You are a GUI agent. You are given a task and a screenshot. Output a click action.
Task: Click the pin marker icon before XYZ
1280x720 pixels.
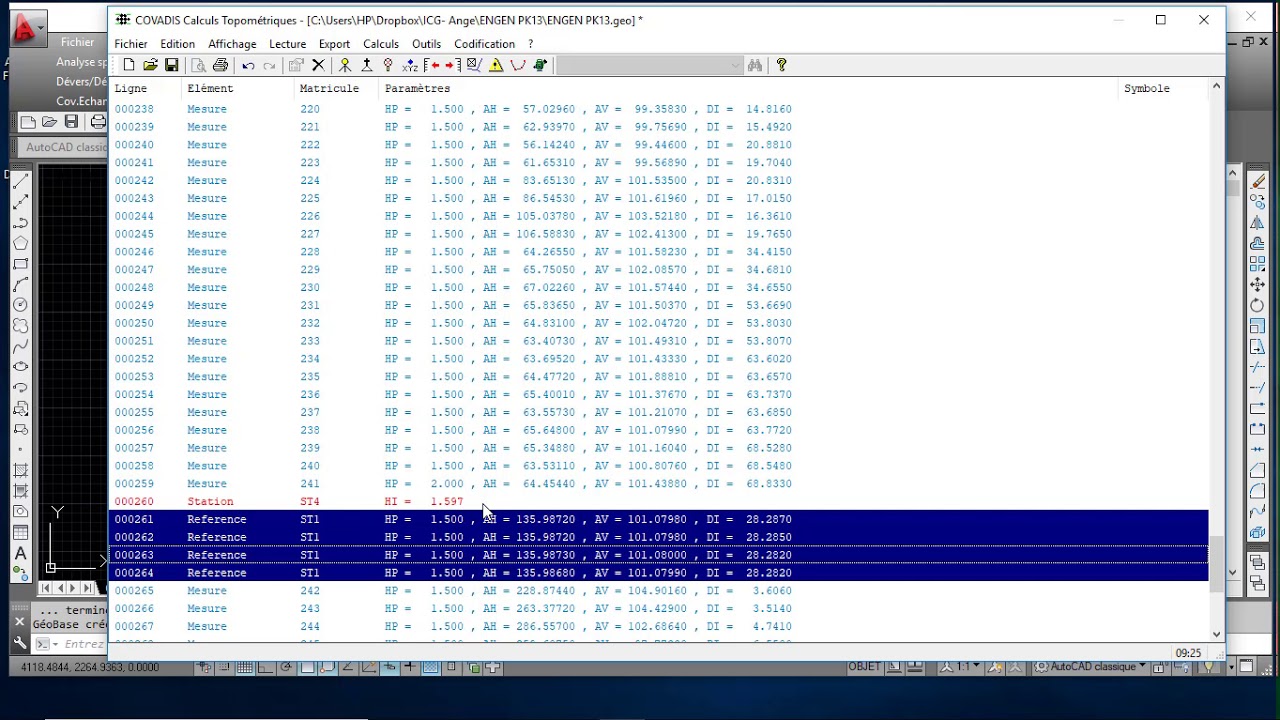(388, 65)
